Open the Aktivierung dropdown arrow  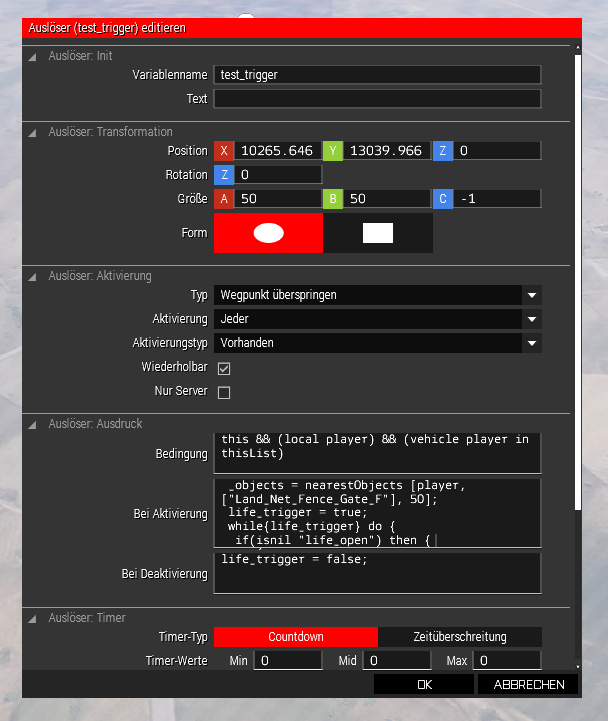point(532,319)
